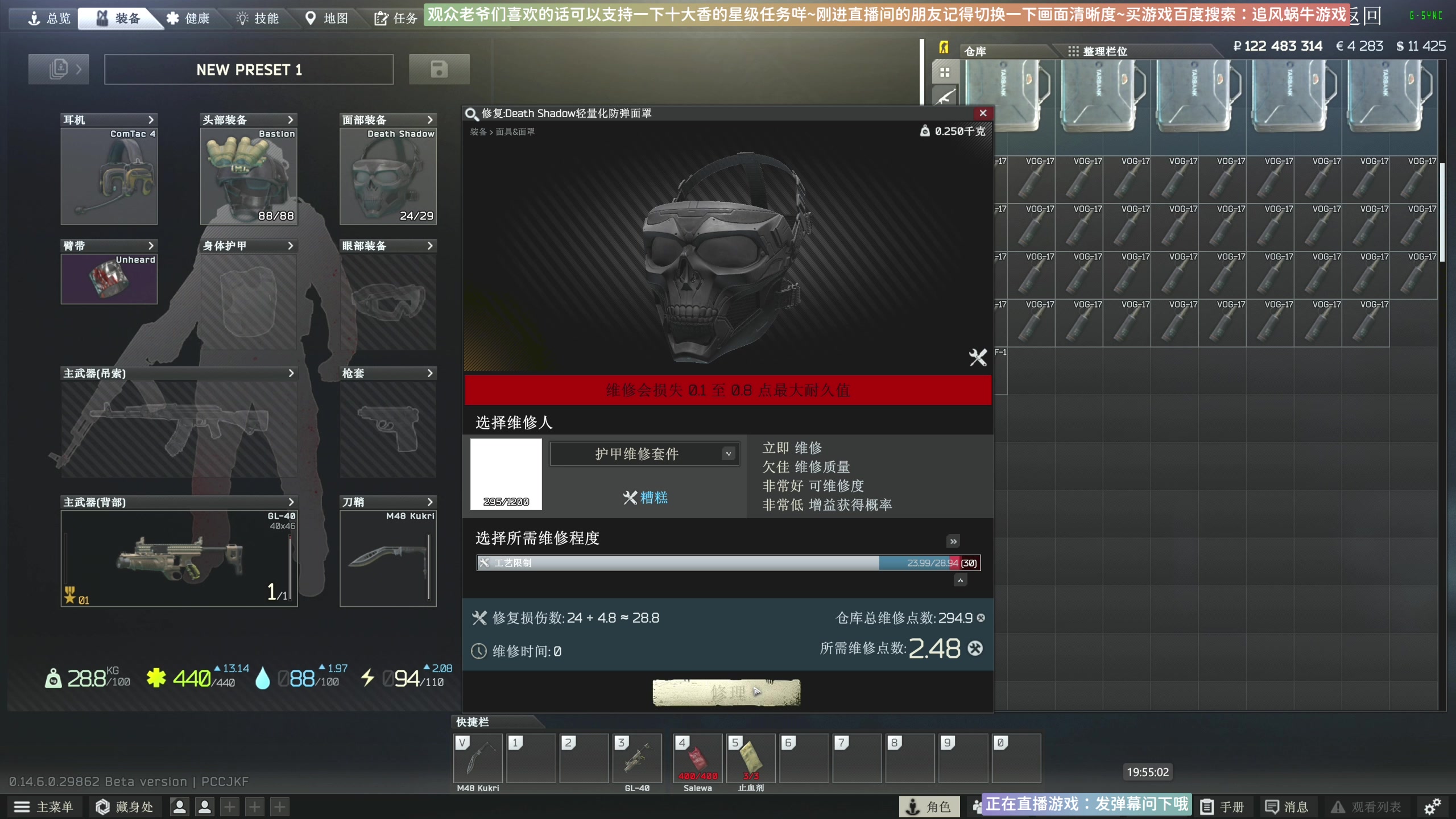The height and width of the screenshot is (819, 1456).
Task: Click the stash banner icon
Action: 944,48
